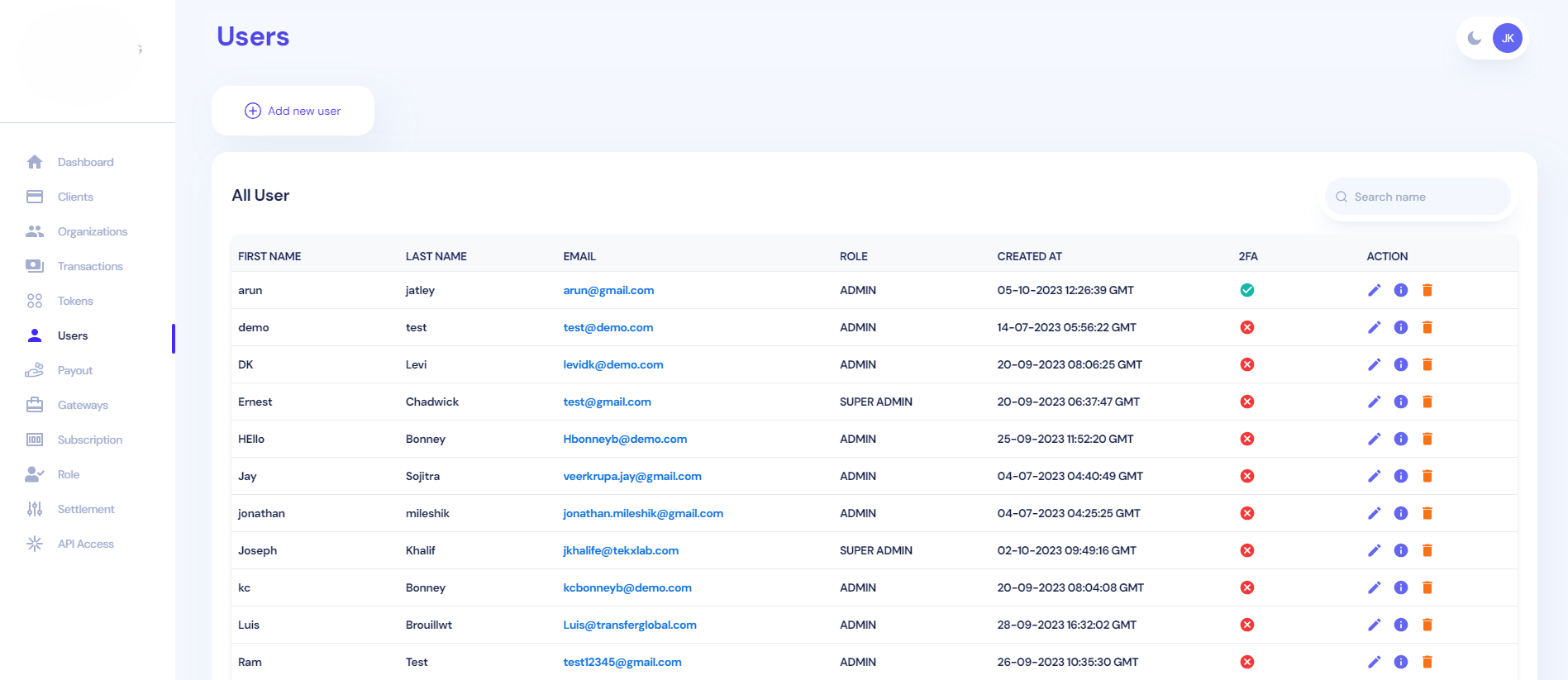Screen dimensions: 1568x680
Task: Open Dashboard from sidebar
Action: (85, 162)
